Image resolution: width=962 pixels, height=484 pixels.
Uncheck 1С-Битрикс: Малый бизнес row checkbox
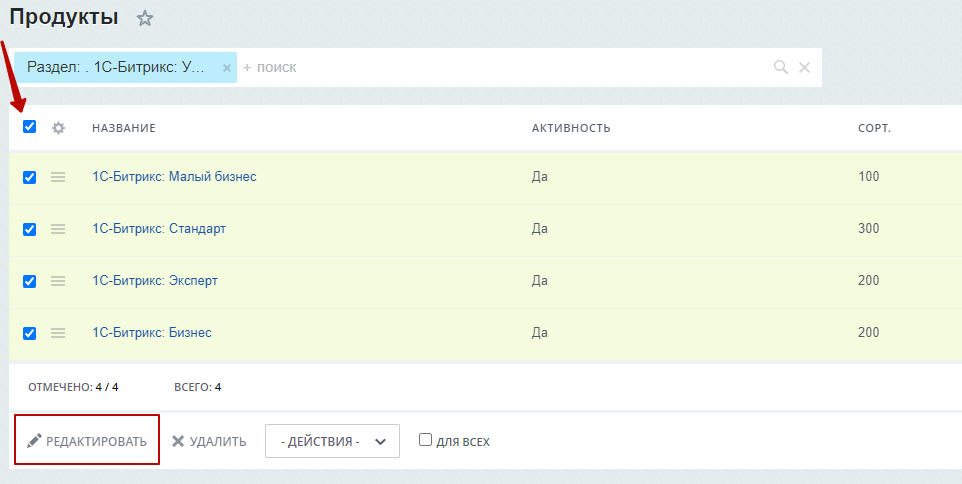[x=29, y=177]
